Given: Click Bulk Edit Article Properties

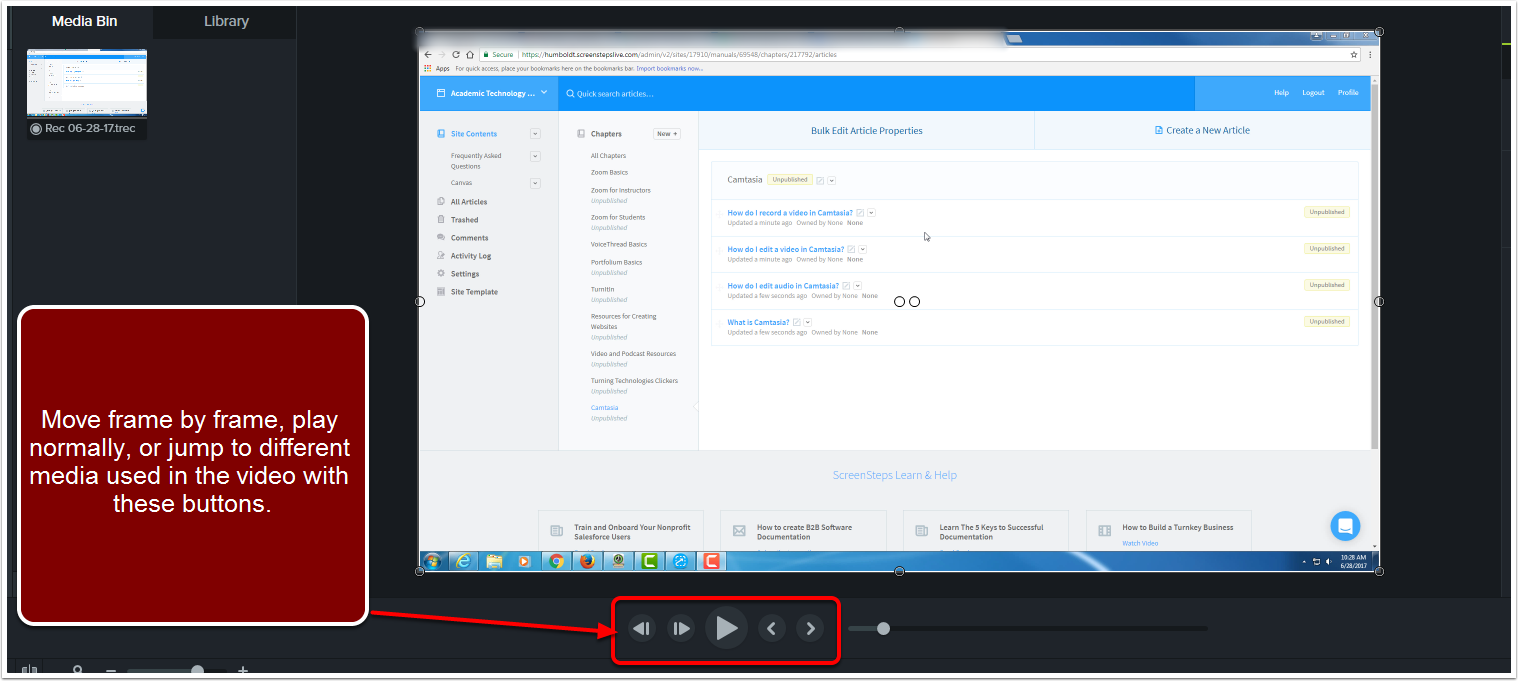Looking at the screenshot, I should [x=866, y=131].
